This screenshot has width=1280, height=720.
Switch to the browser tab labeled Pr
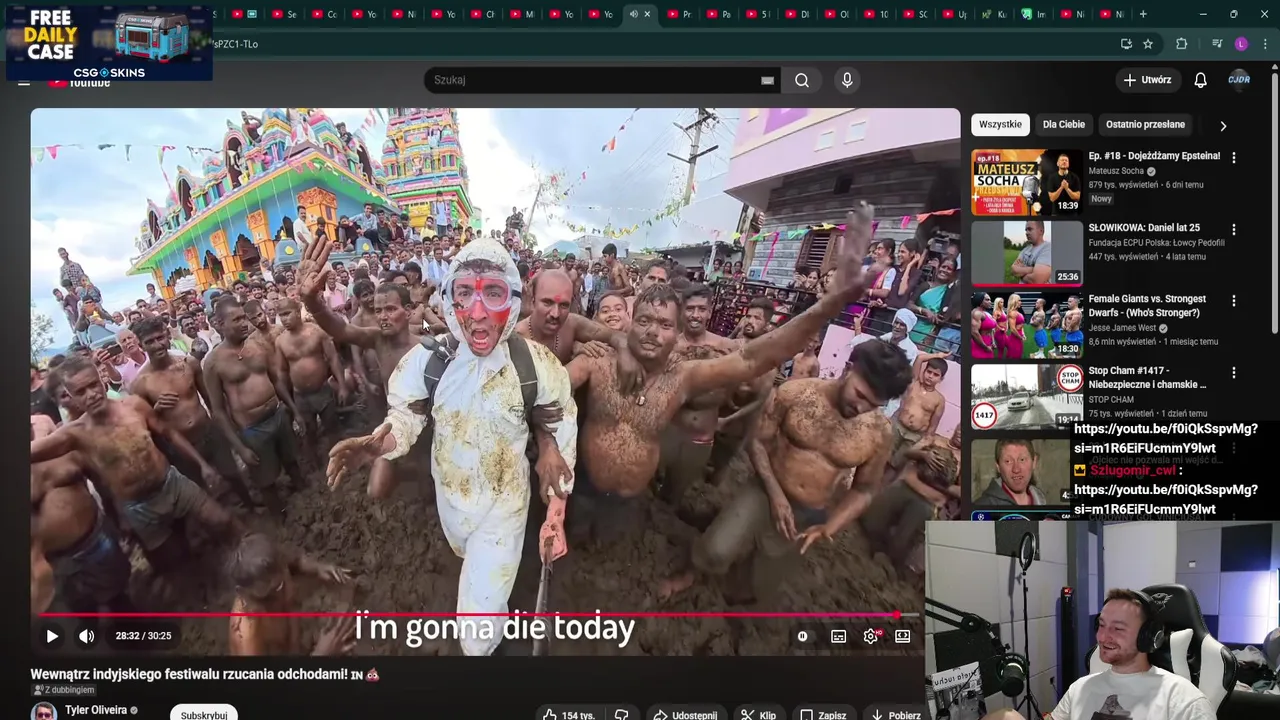tap(679, 14)
